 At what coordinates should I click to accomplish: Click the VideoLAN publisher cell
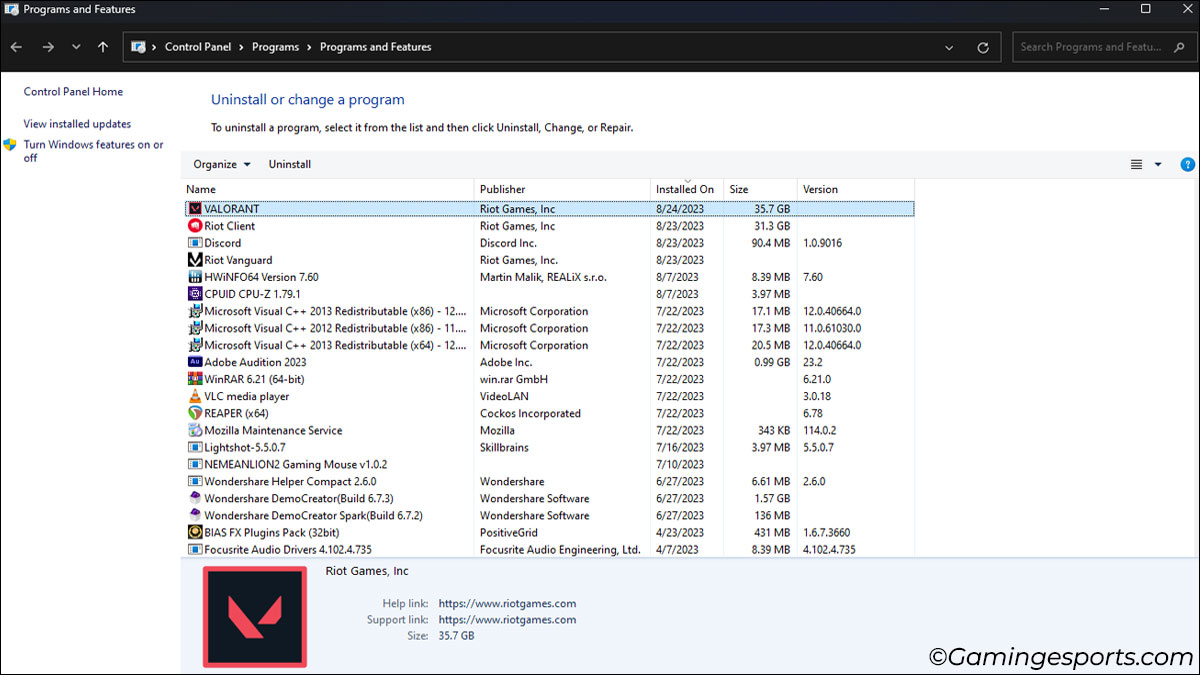coord(504,396)
